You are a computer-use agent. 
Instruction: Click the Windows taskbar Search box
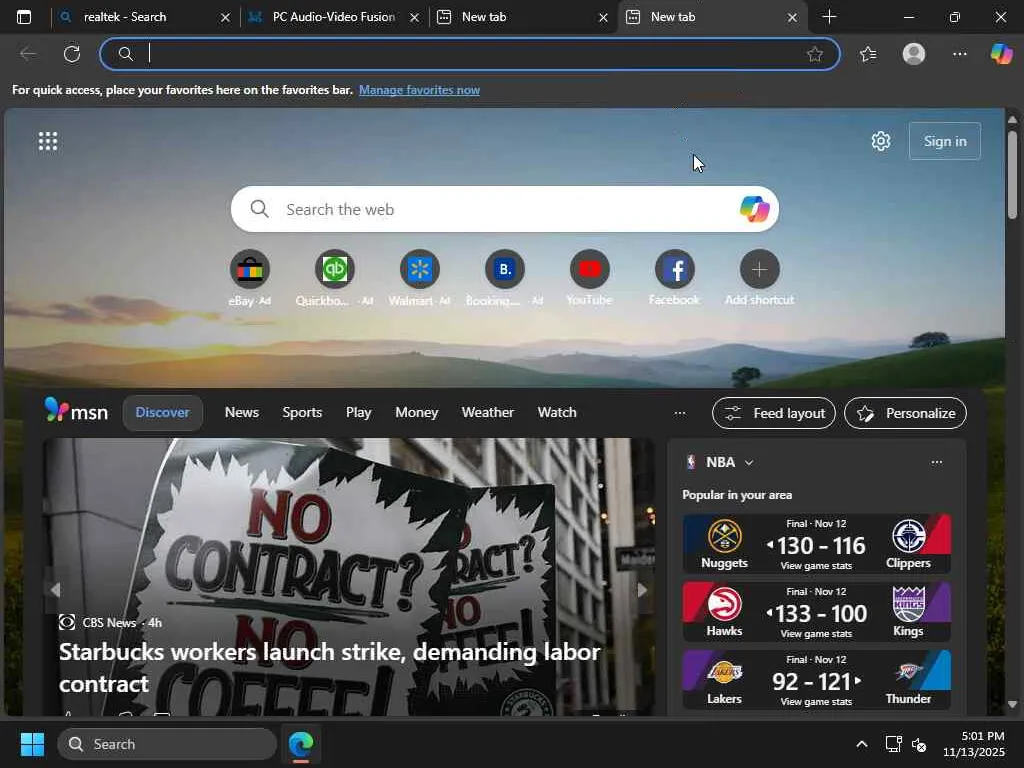(167, 744)
